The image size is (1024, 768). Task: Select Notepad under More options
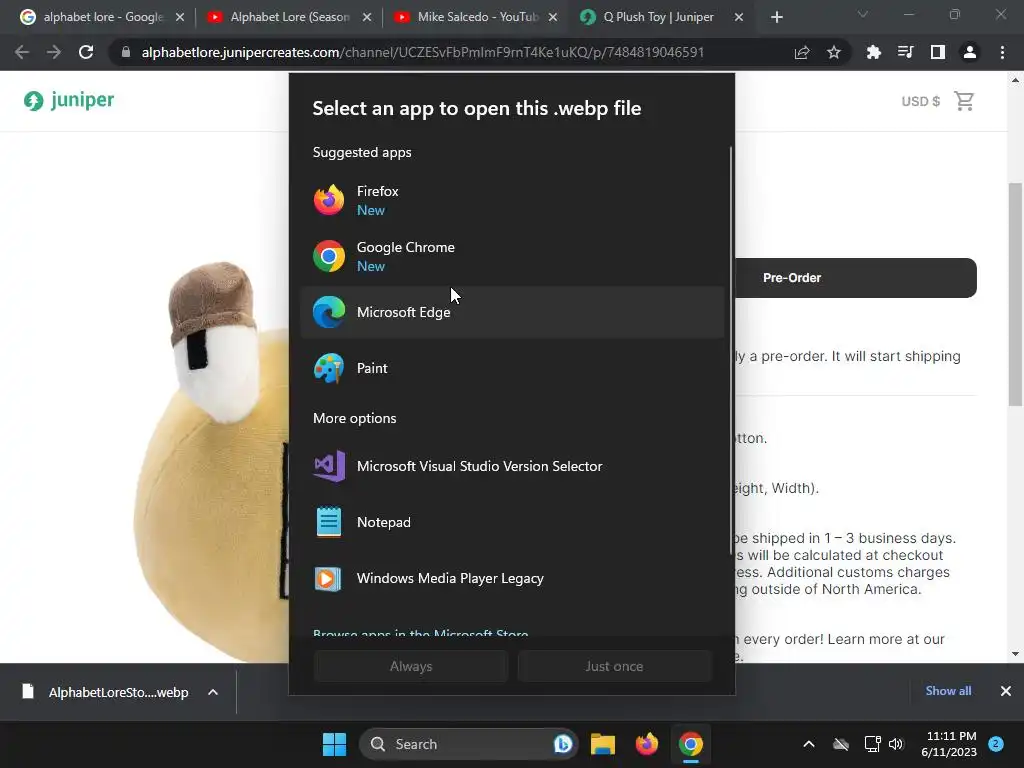click(512, 522)
